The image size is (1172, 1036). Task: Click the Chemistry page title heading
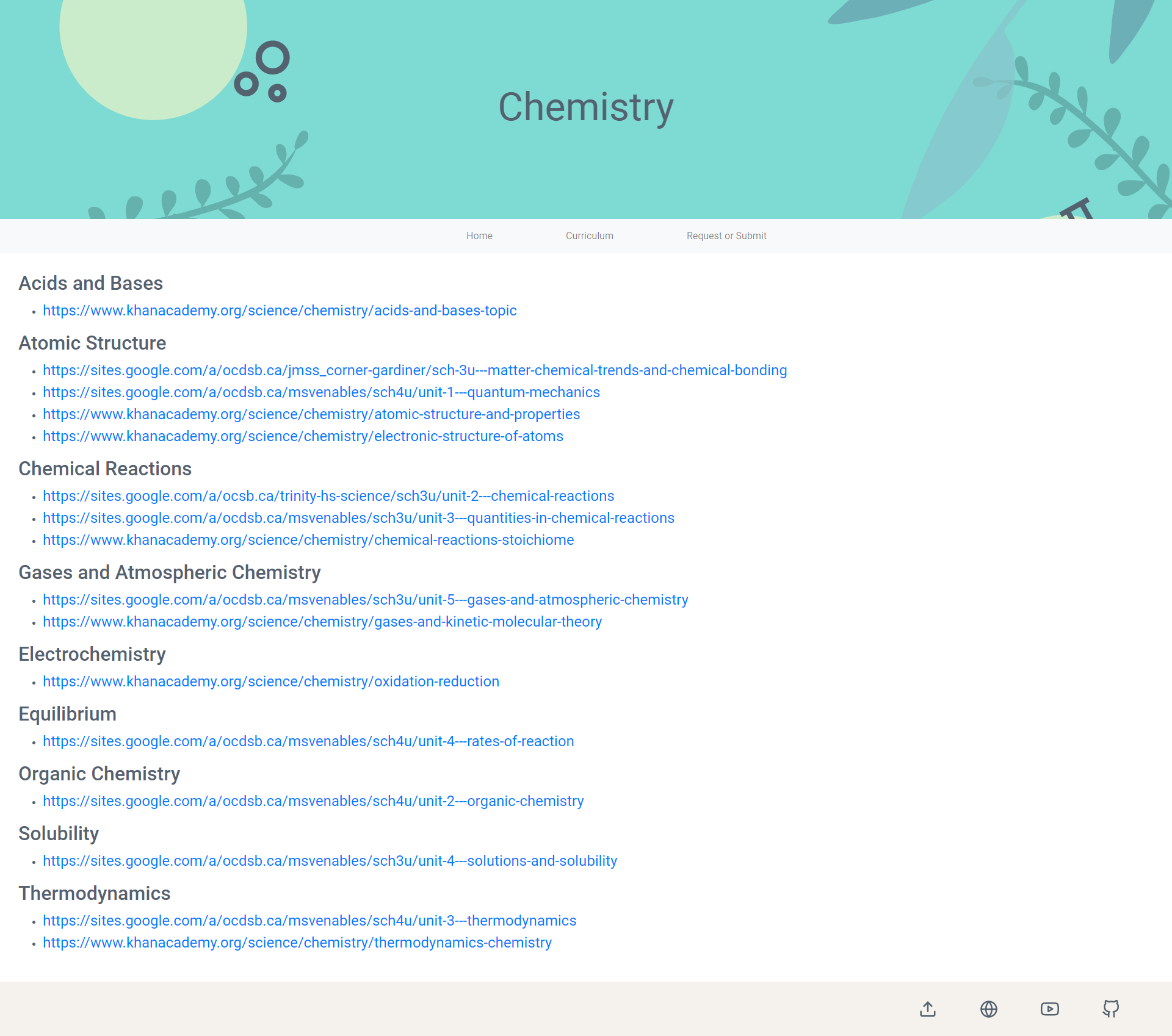tap(585, 107)
